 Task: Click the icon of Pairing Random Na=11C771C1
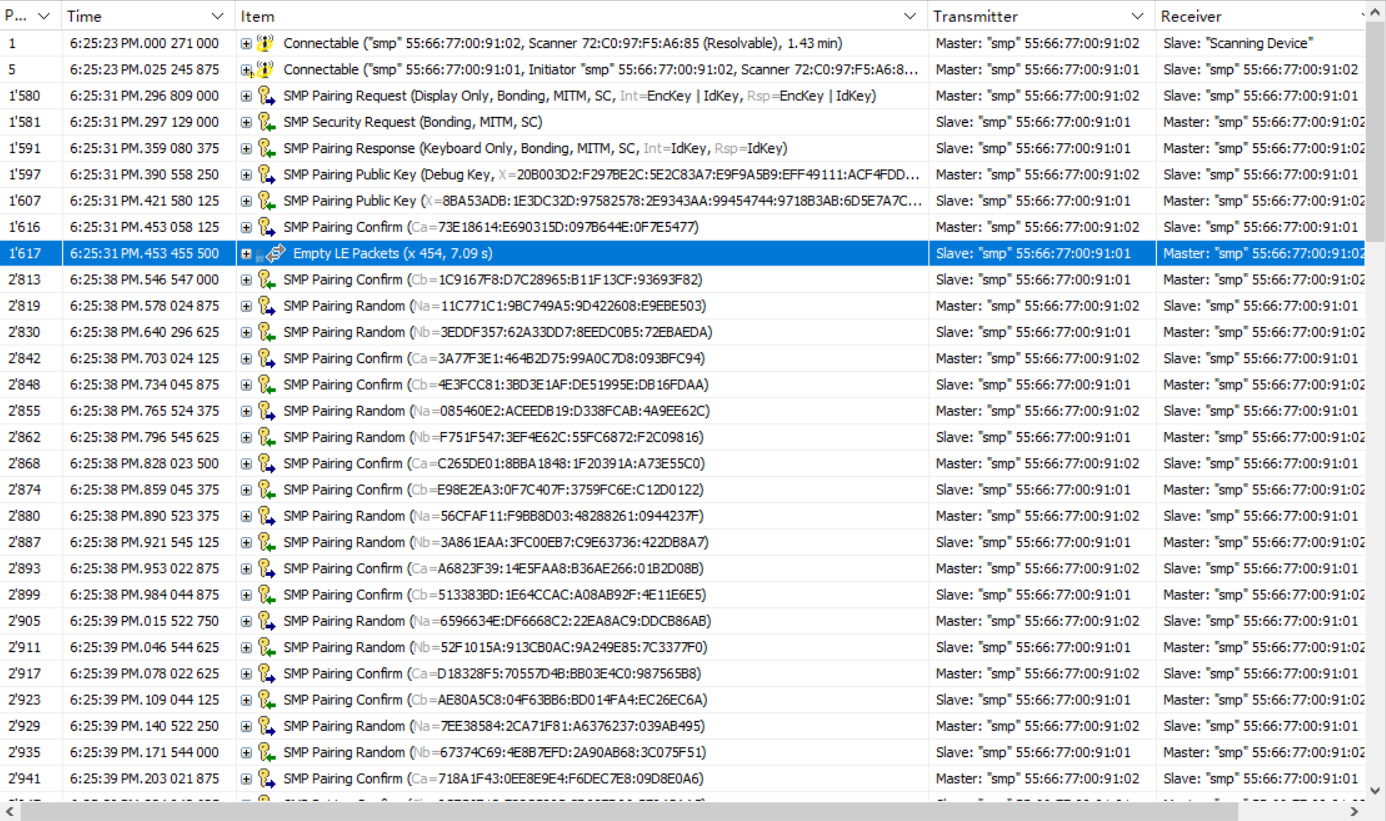[265, 306]
